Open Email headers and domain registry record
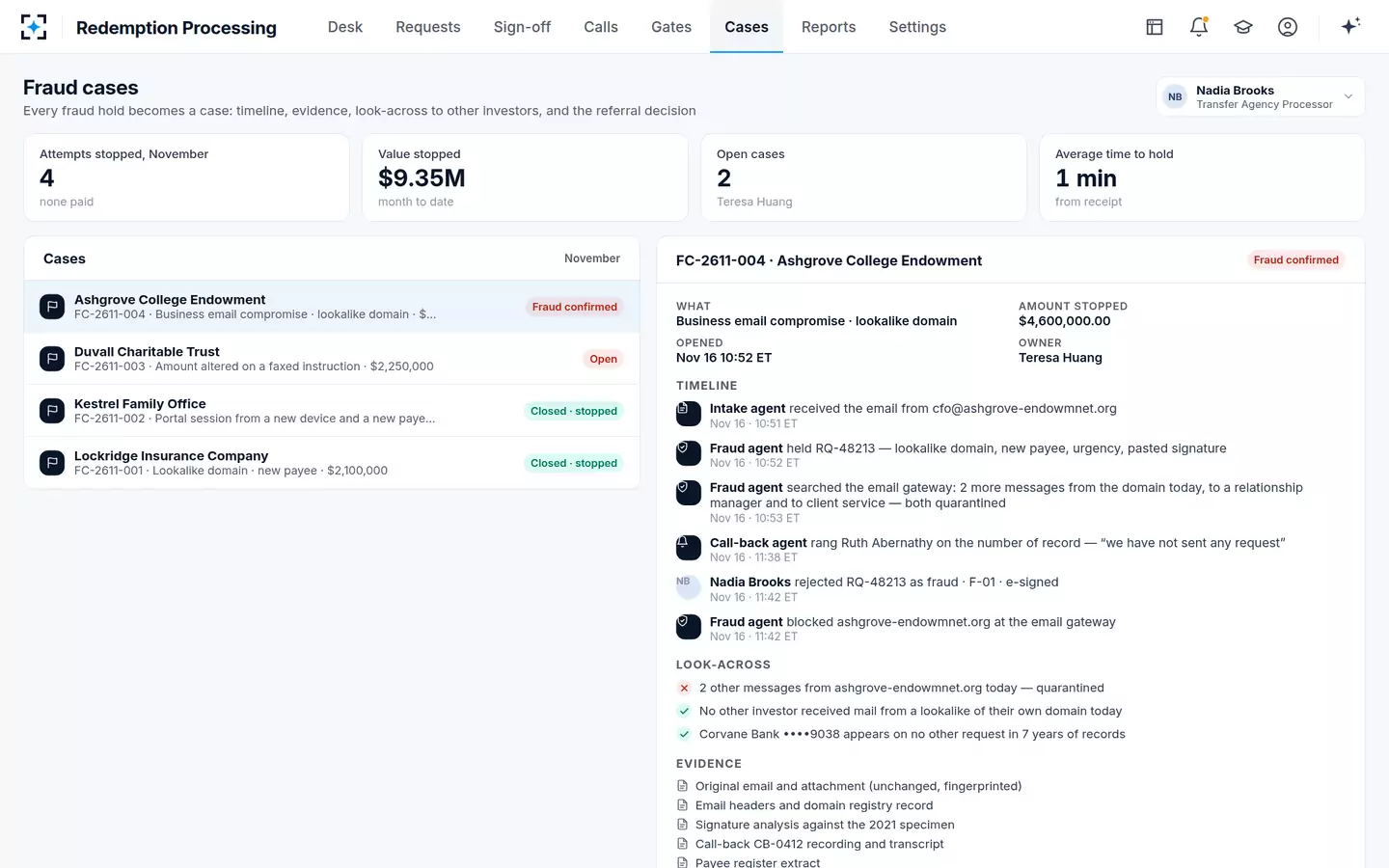The image size is (1389, 868). tap(814, 805)
